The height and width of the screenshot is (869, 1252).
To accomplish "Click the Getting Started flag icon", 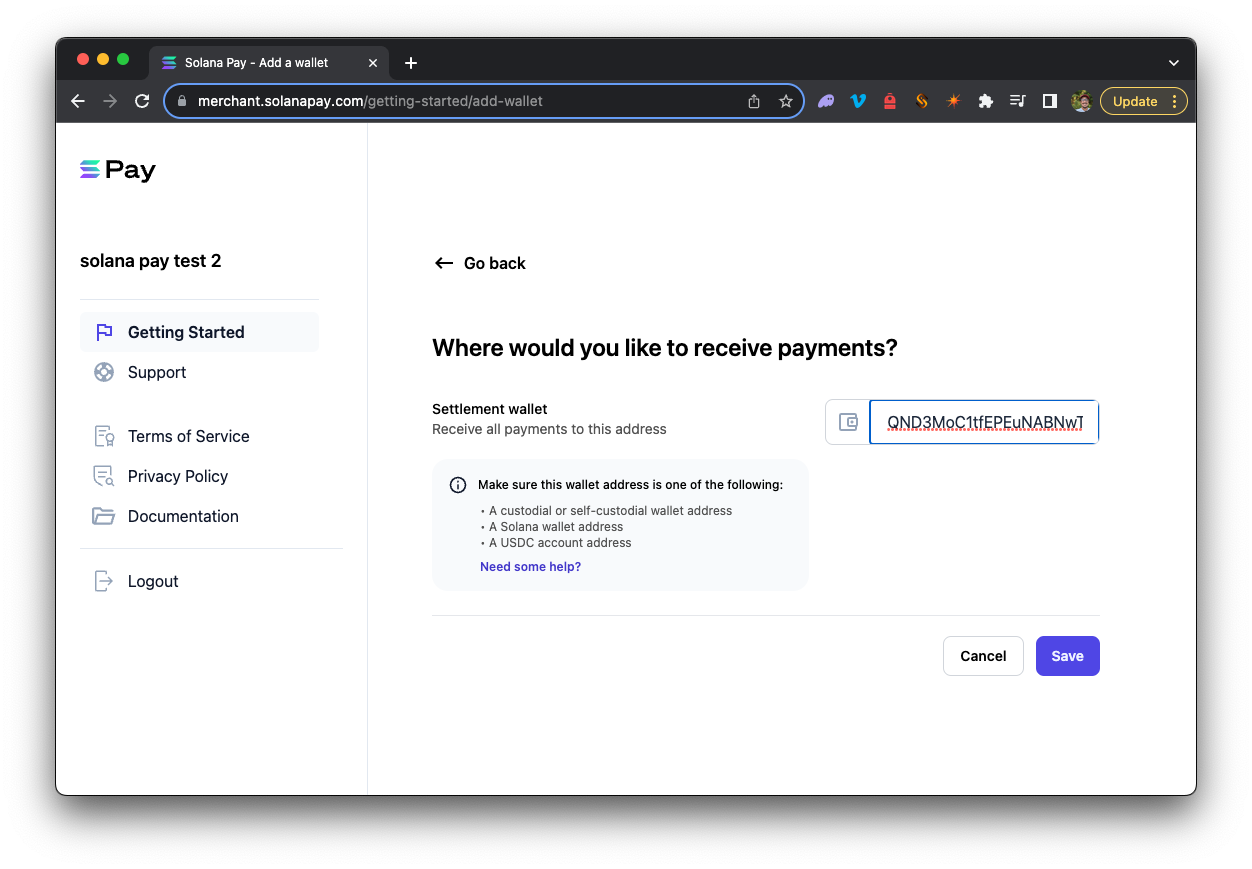I will click(104, 332).
